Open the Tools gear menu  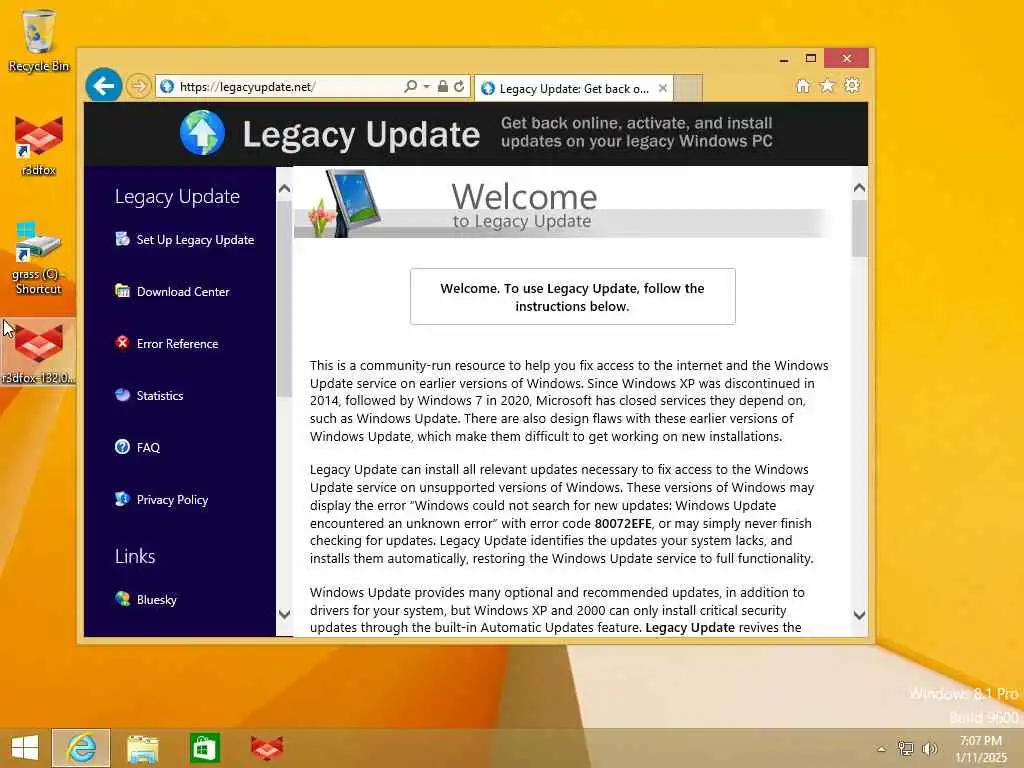(x=852, y=86)
